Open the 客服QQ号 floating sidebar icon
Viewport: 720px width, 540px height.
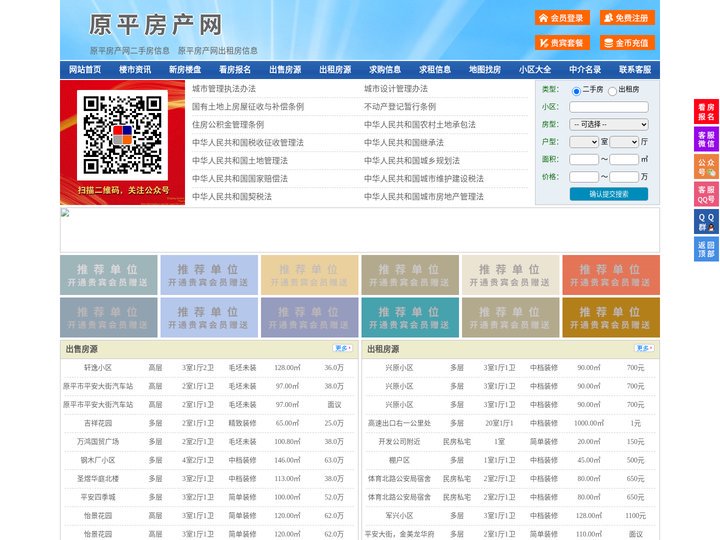(706, 194)
